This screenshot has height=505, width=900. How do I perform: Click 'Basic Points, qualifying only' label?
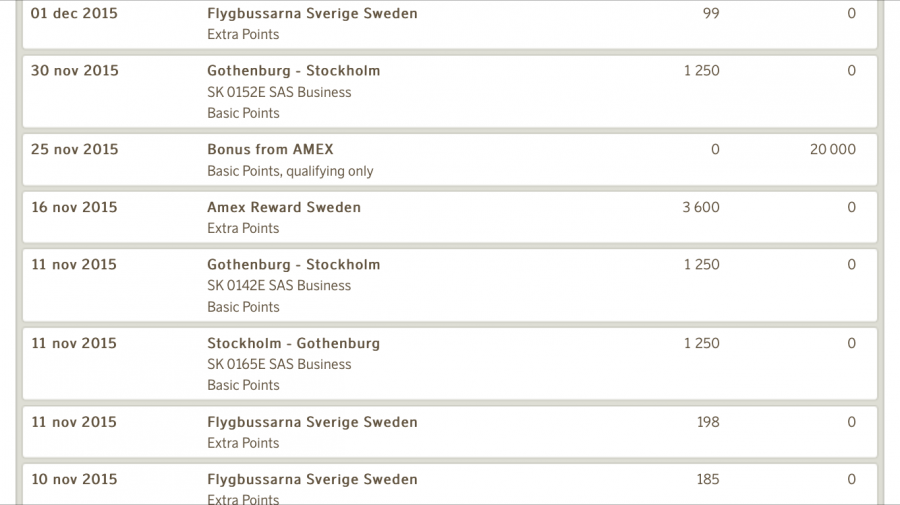(290, 171)
